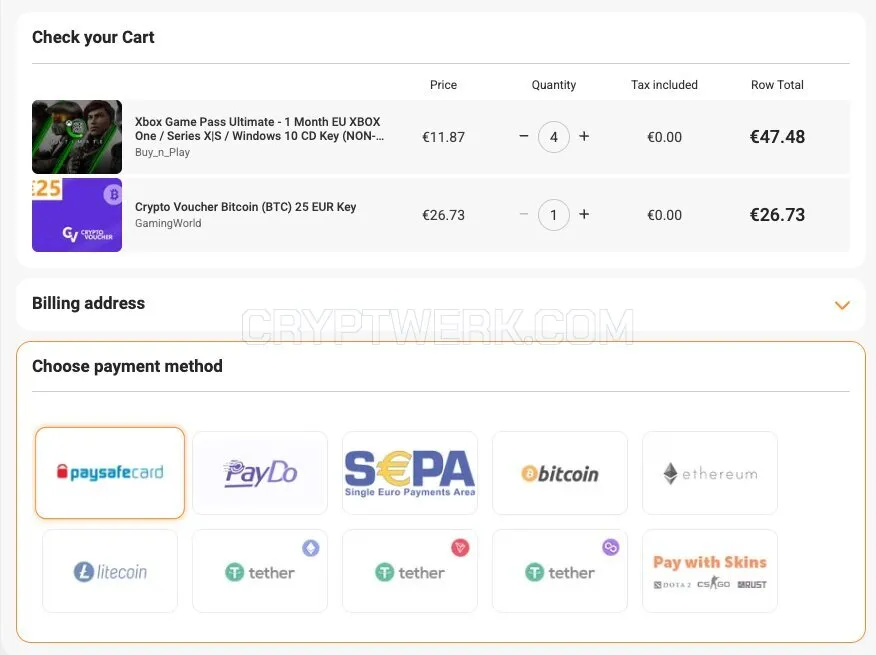876x655 pixels.
Task: Expand the Billing address section chevron
Action: click(842, 305)
